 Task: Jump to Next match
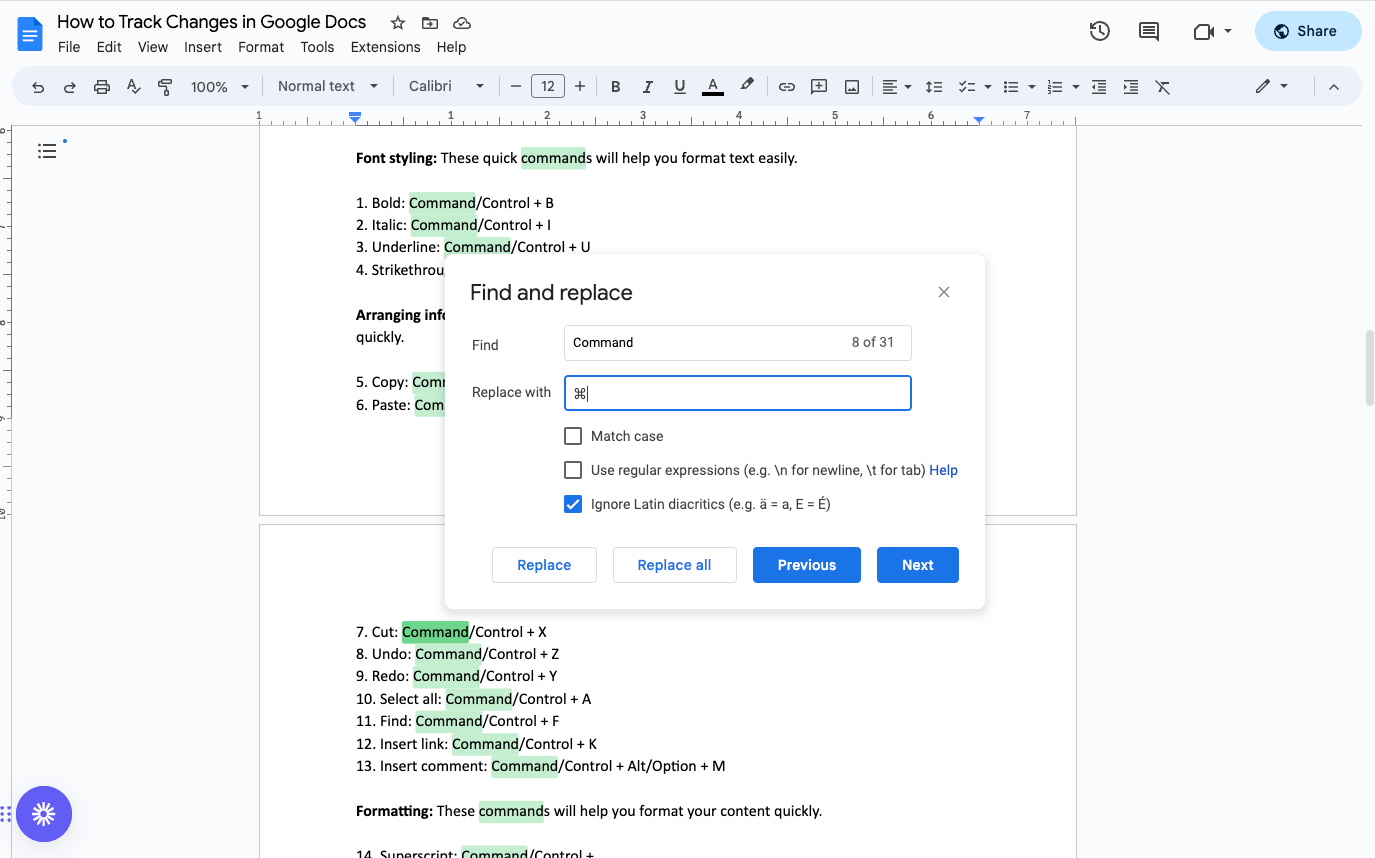[918, 565]
